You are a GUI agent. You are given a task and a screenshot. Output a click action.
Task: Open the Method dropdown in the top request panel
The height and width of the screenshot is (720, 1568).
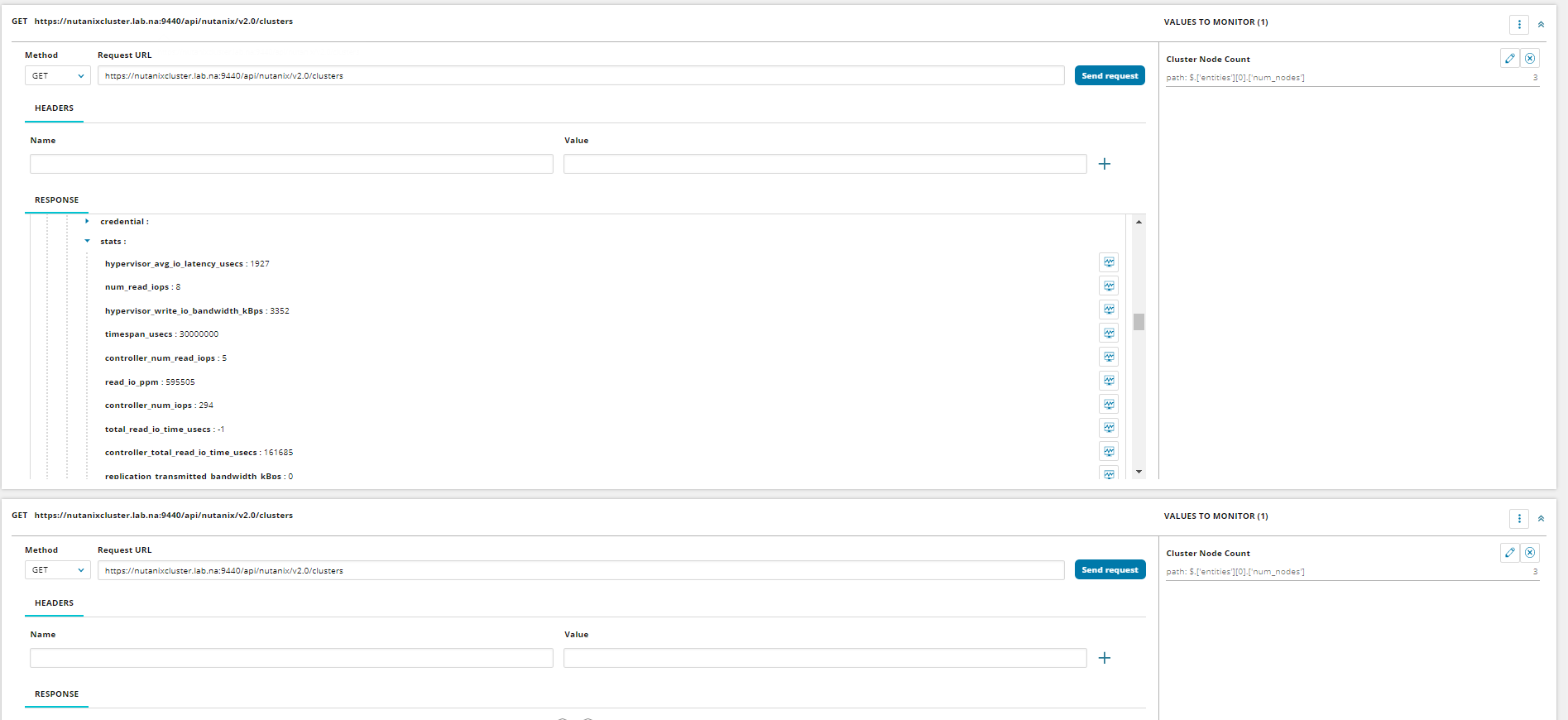pyautogui.click(x=57, y=75)
